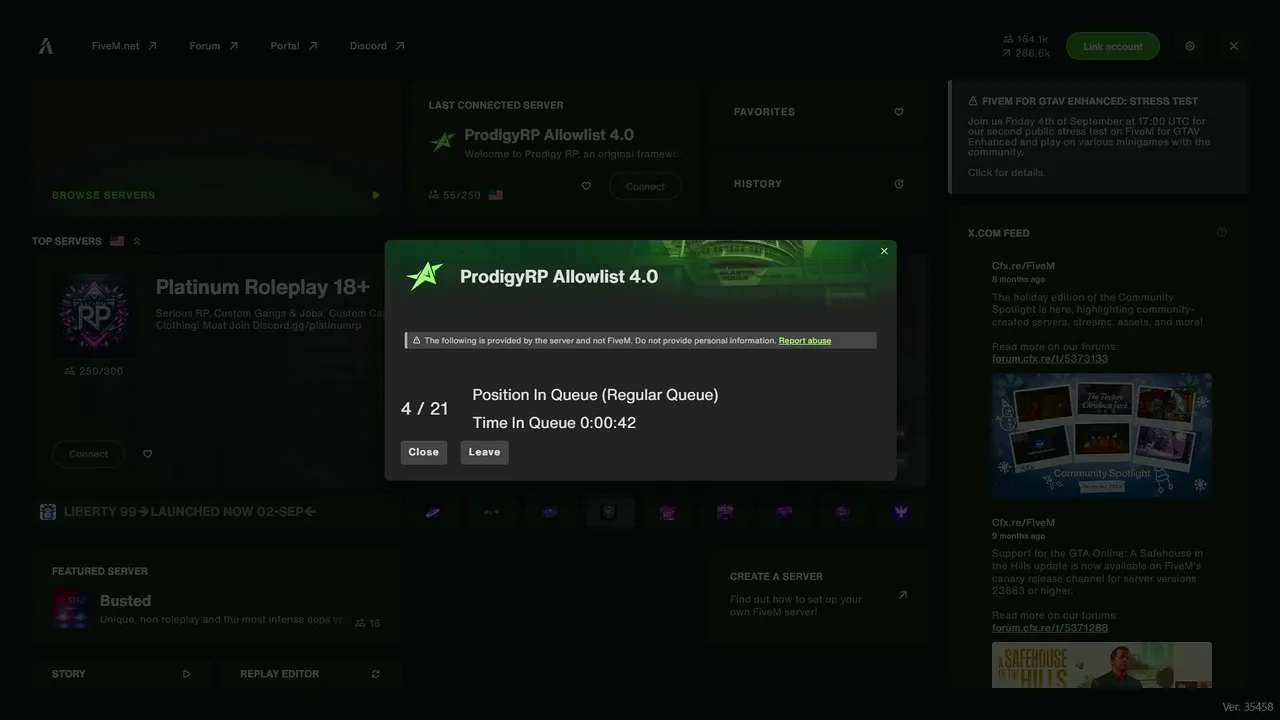Start Story mode
Screen dimensions: 1280x720
(121, 674)
